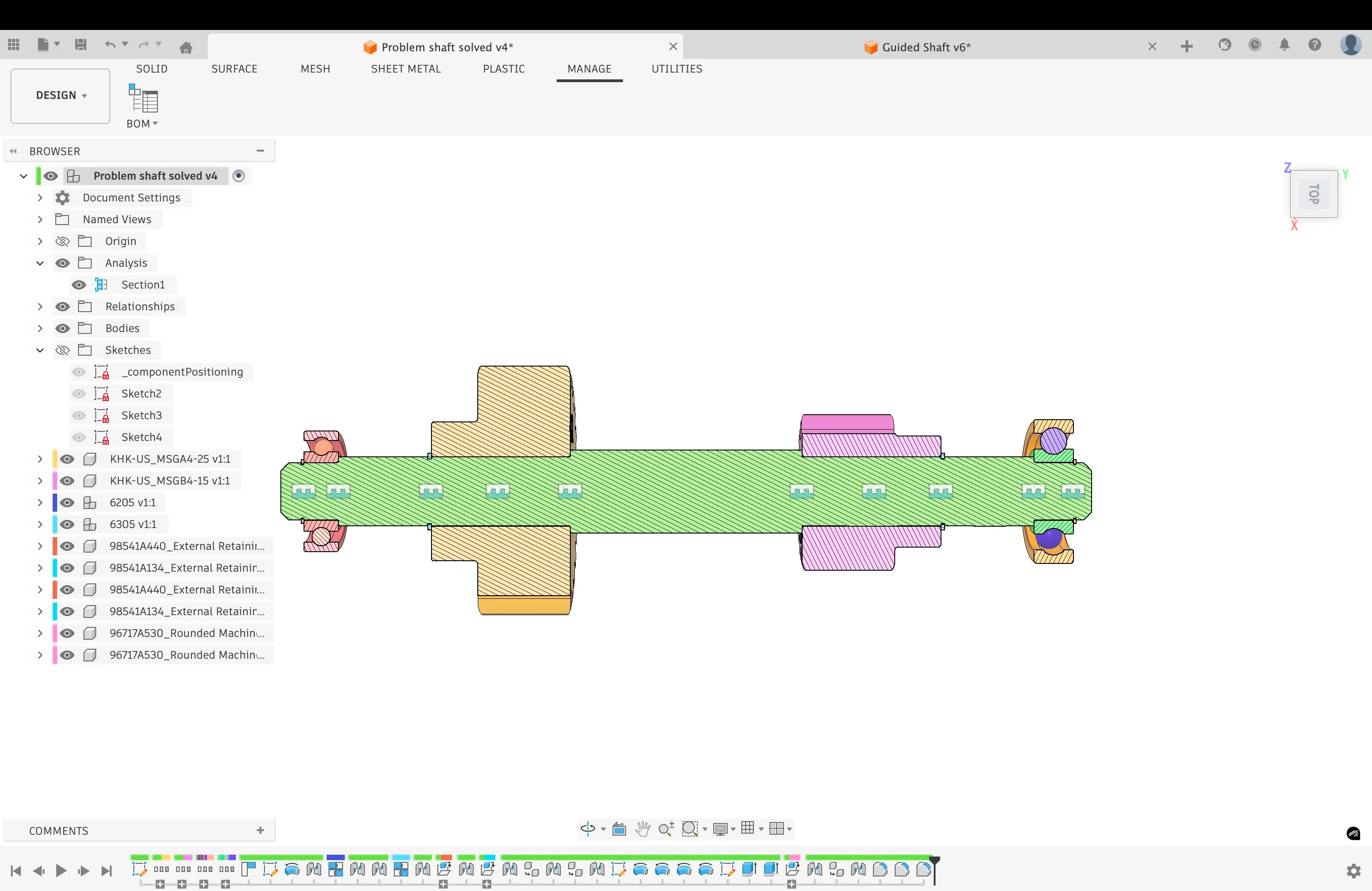Open the DESIGN workspace dropdown
Viewport: 1372px width, 891px height.
pos(60,96)
